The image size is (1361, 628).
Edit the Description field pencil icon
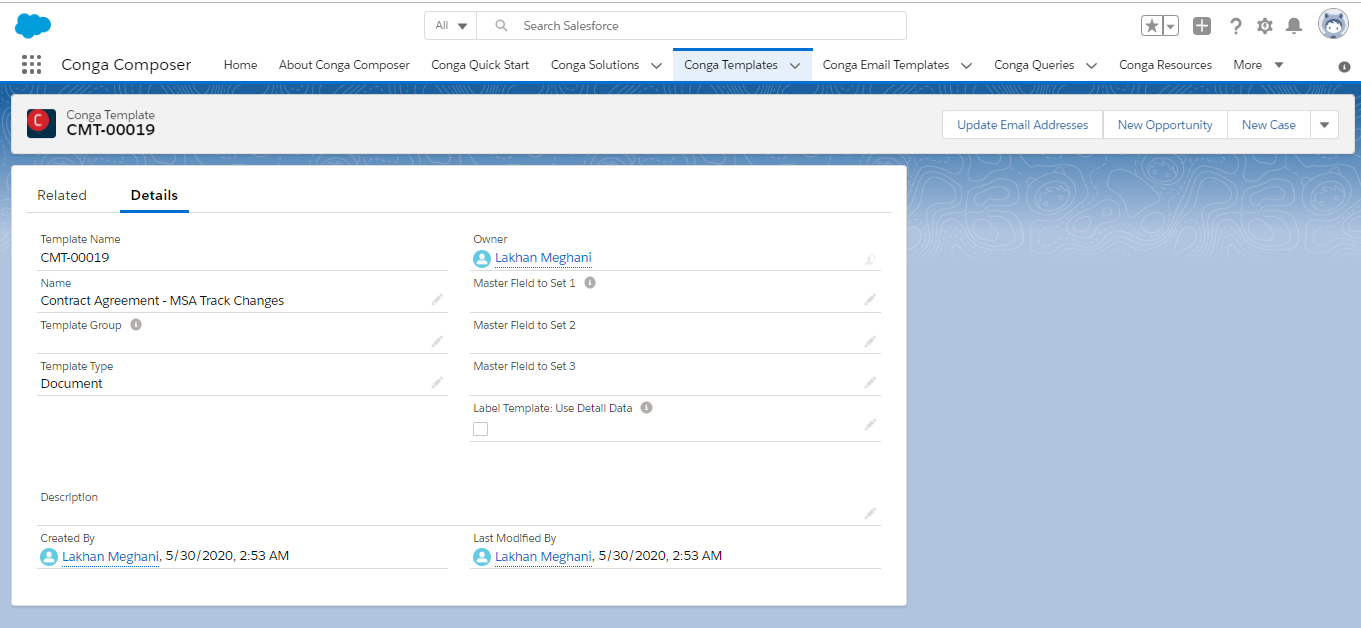pyautogui.click(x=869, y=513)
